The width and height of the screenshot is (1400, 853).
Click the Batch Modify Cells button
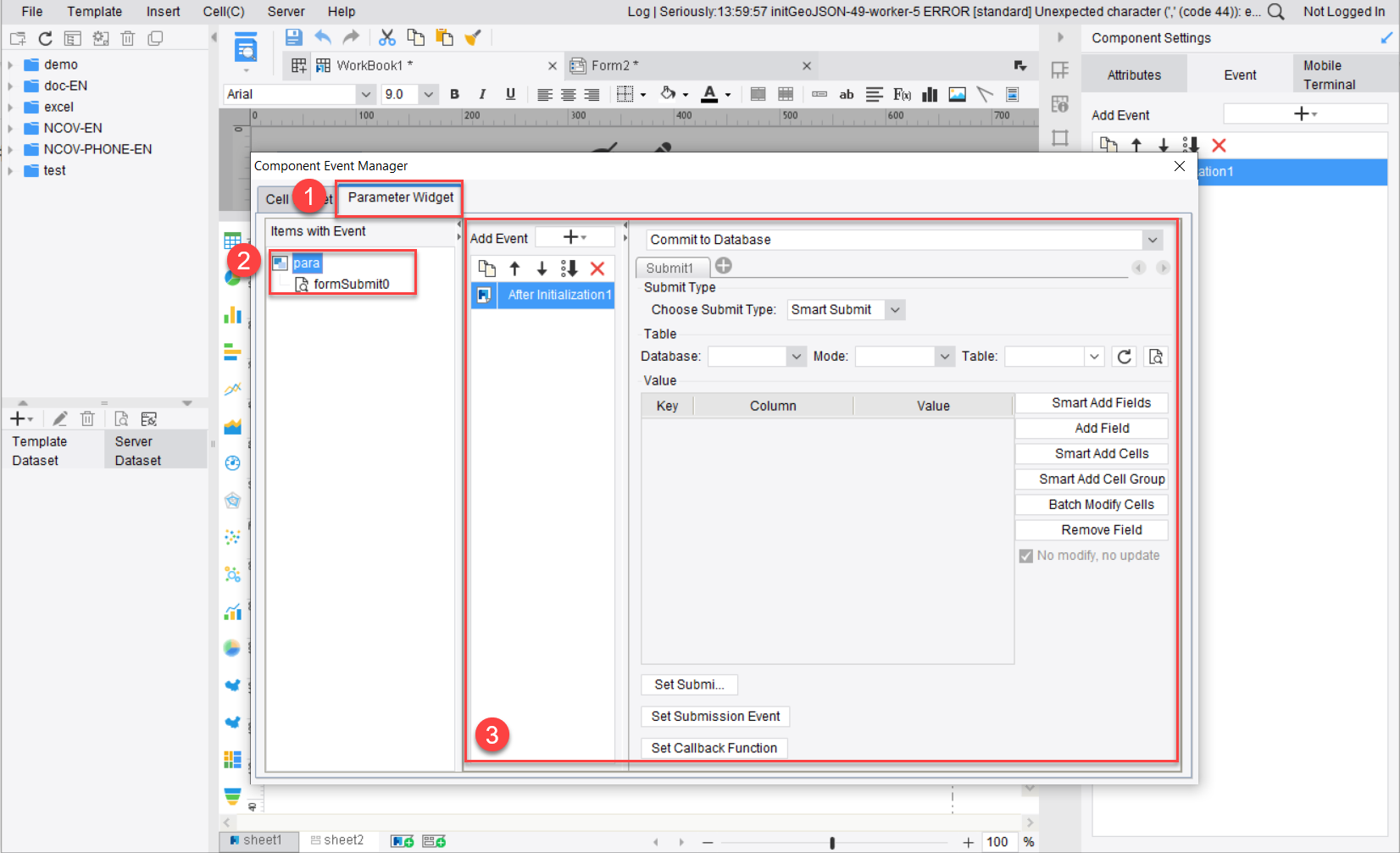[x=1092, y=505]
